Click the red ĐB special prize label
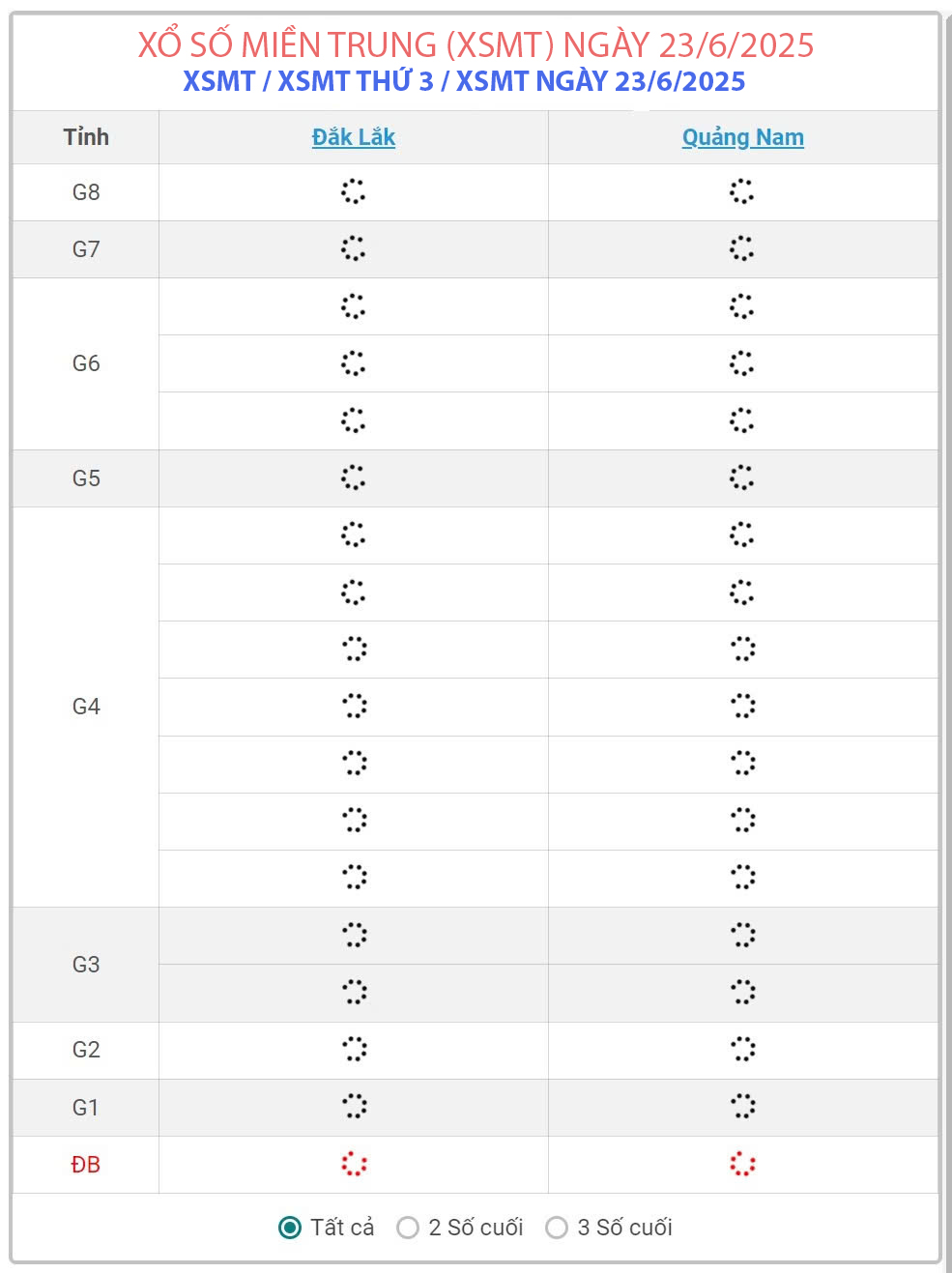Screen dimensions: 952x1273 pyautogui.click(x=86, y=1165)
